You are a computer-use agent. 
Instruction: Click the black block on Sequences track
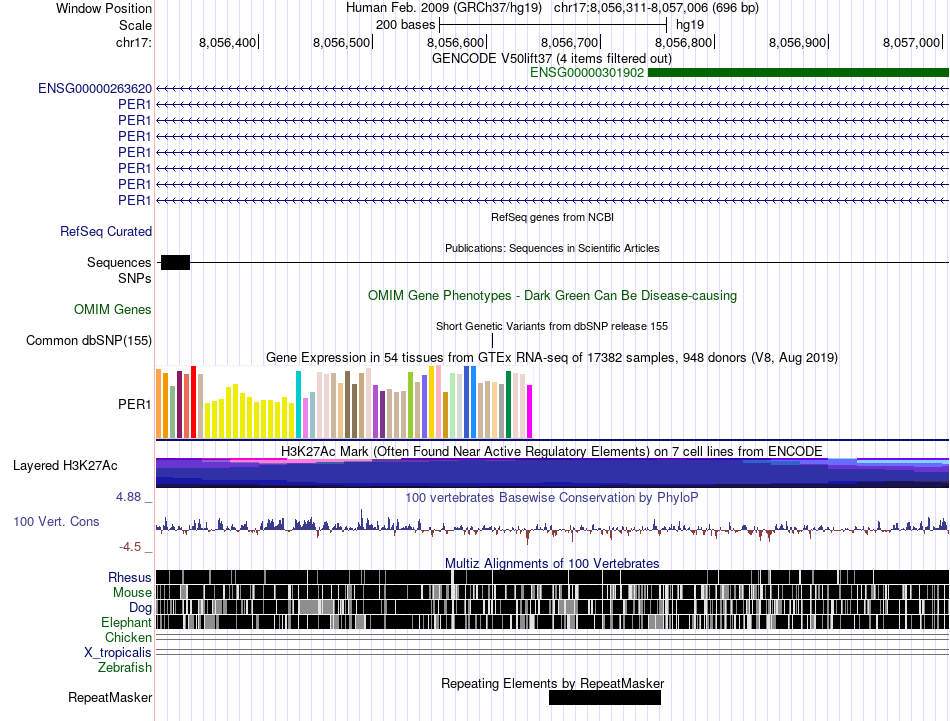175,262
